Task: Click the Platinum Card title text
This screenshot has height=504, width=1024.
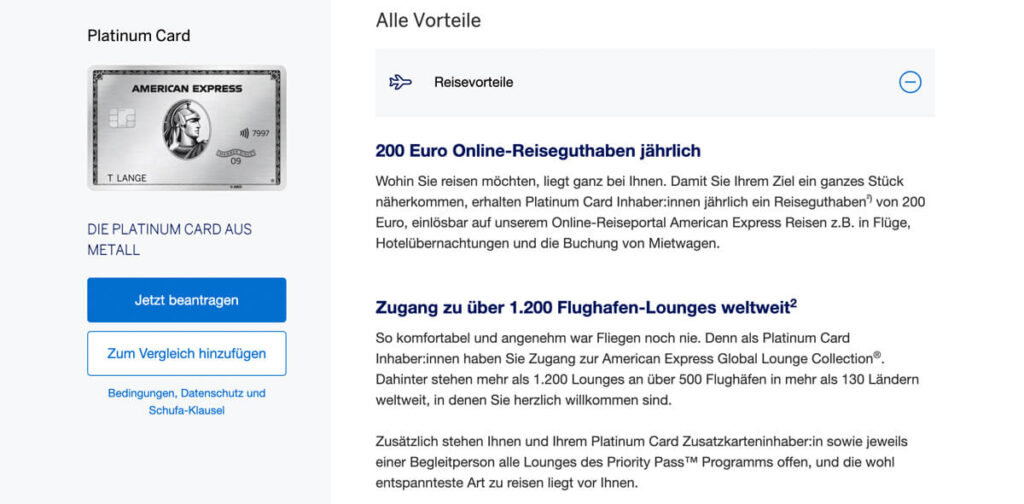Action: pyautogui.click(x=139, y=35)
